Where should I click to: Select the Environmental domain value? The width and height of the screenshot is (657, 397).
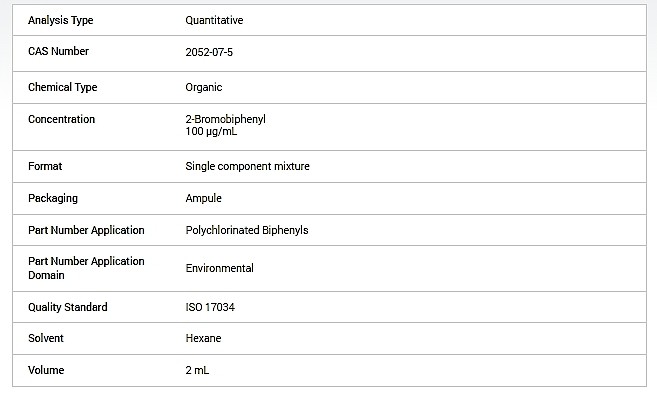tap(220, 268)
